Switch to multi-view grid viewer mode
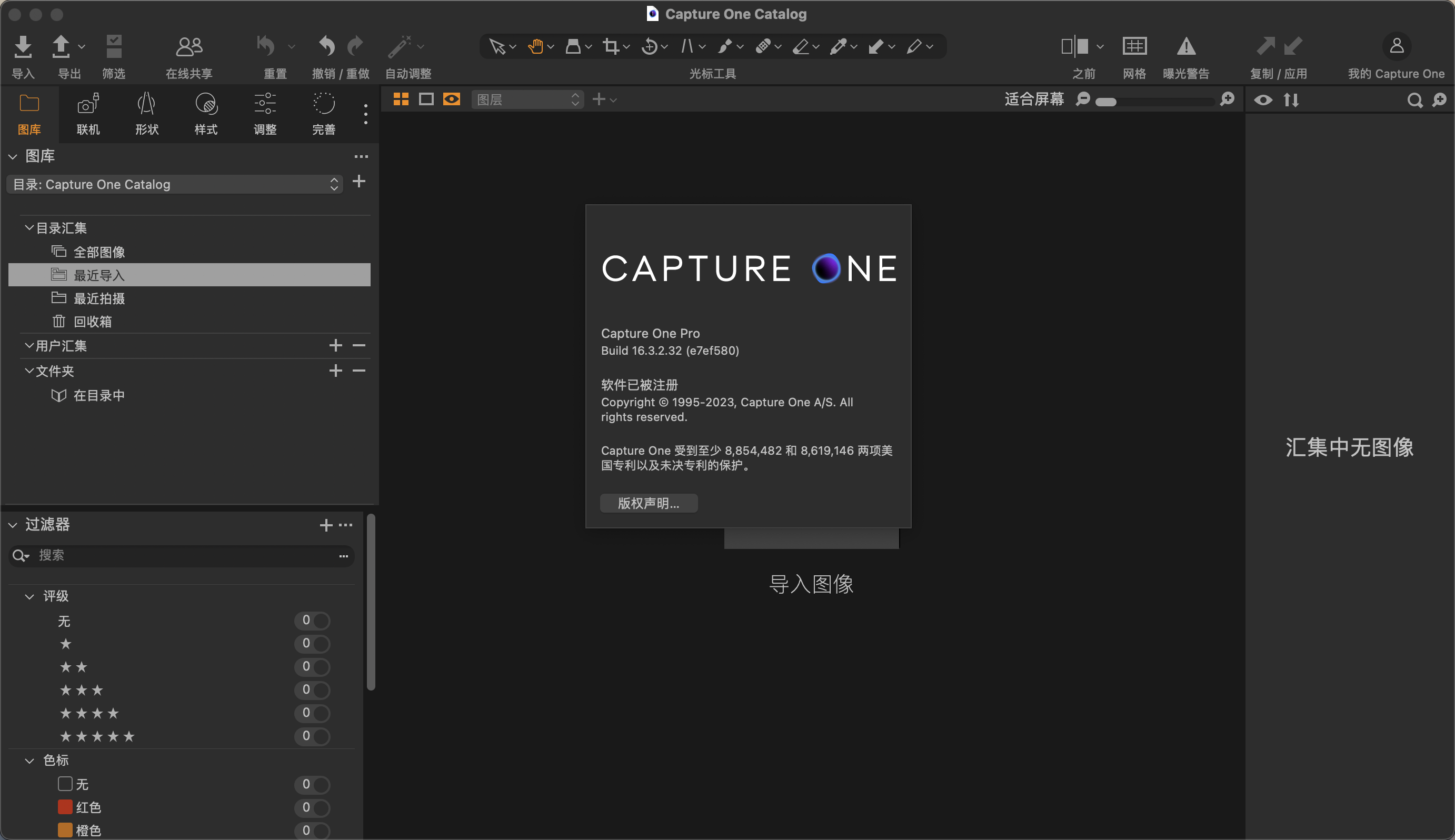Viewport: 1455px width, 840px height. pyautogui.click(x=401, y=99)
